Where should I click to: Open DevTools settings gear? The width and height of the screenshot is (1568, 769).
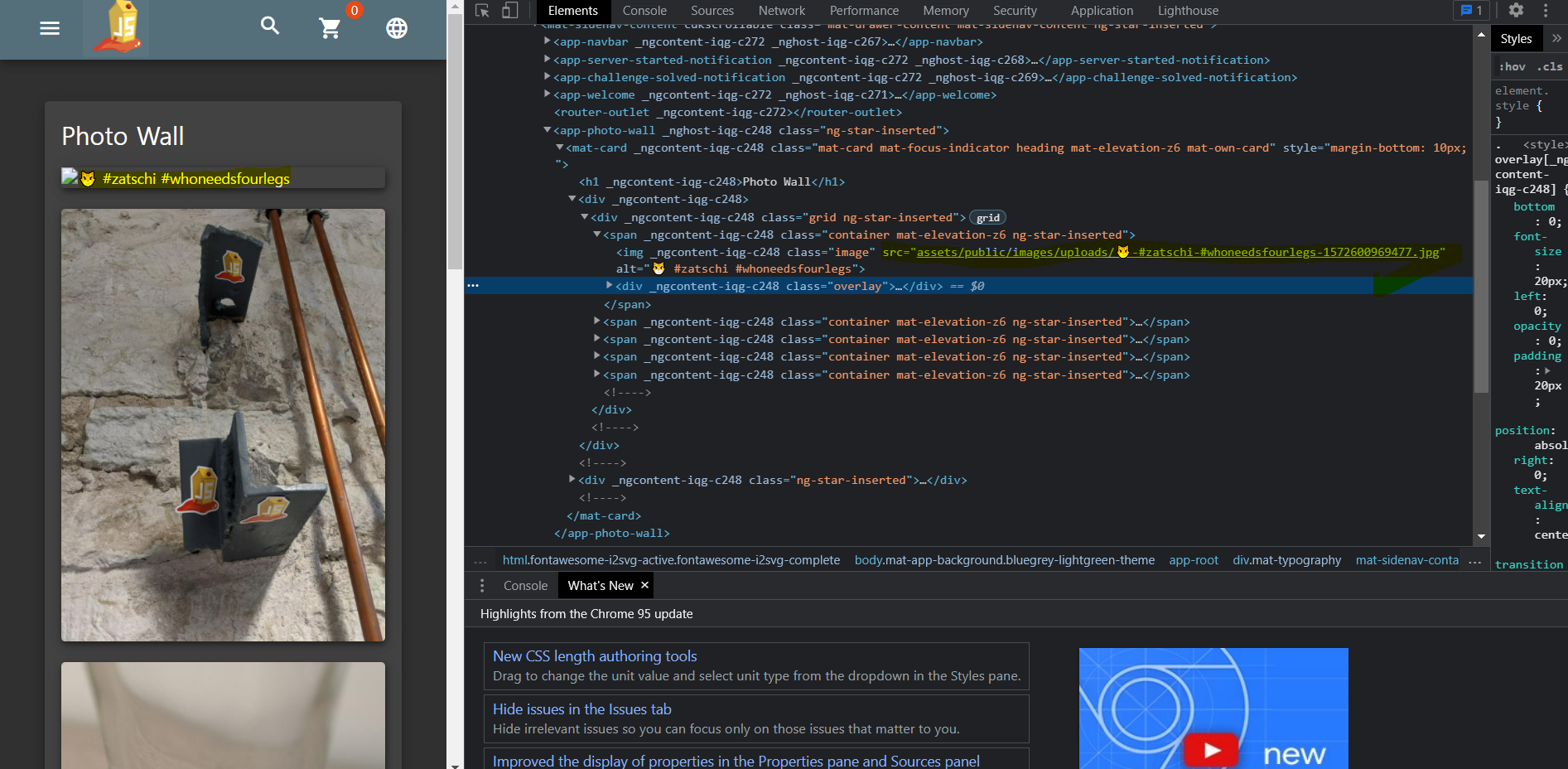coord(1516,10)
